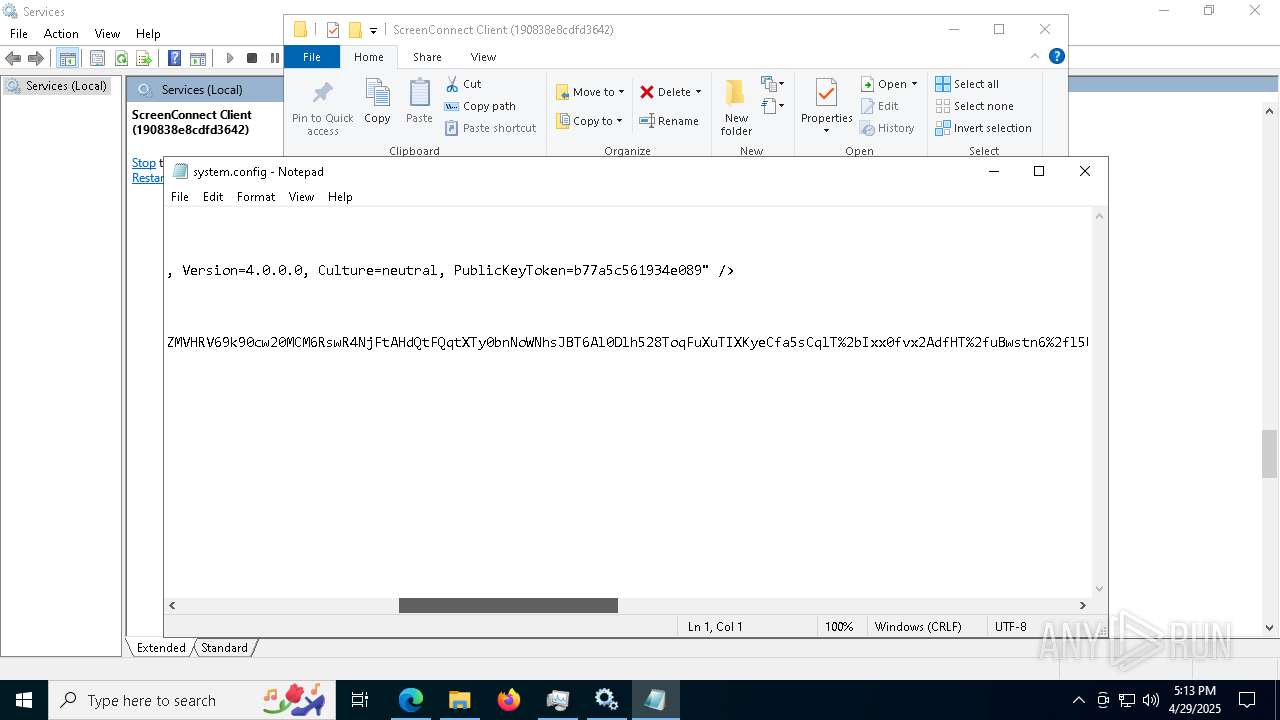1280x720 pixels.
Task: Click the Cut scissors button
Action: click(x=463, y=84)
